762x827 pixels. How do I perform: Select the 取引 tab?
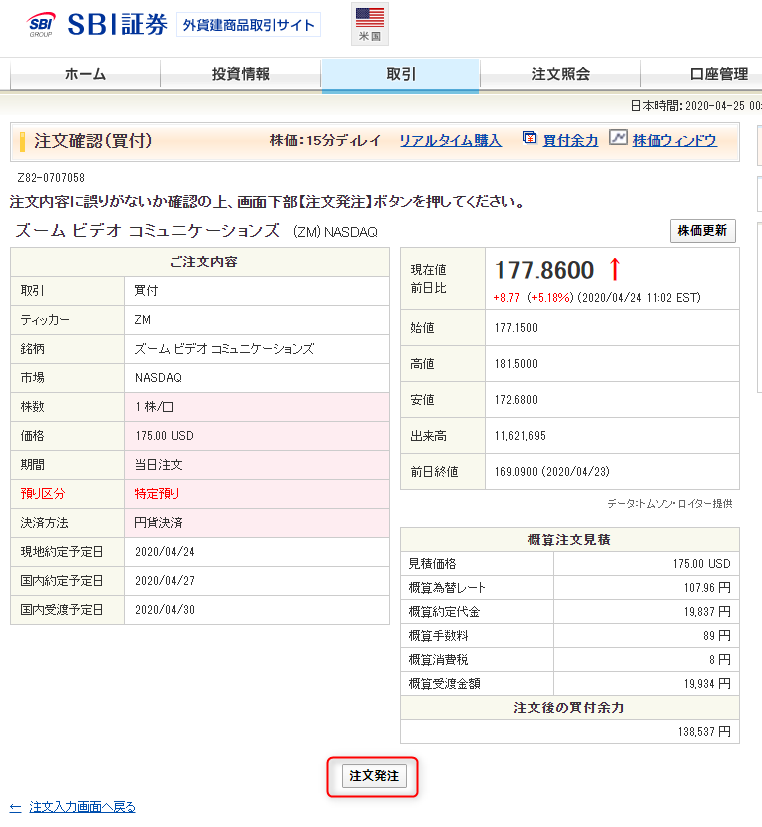[x=401, y=75]
